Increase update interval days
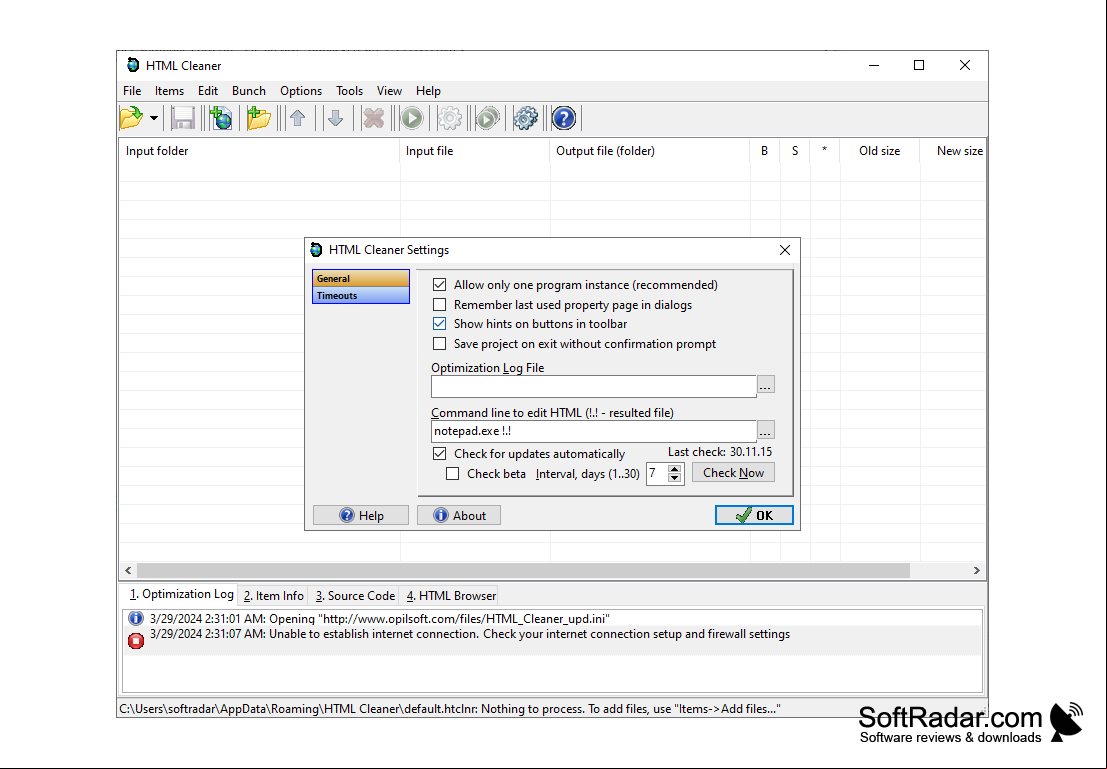This screenshot has height=769, width=1107. (x=675, y=468)
